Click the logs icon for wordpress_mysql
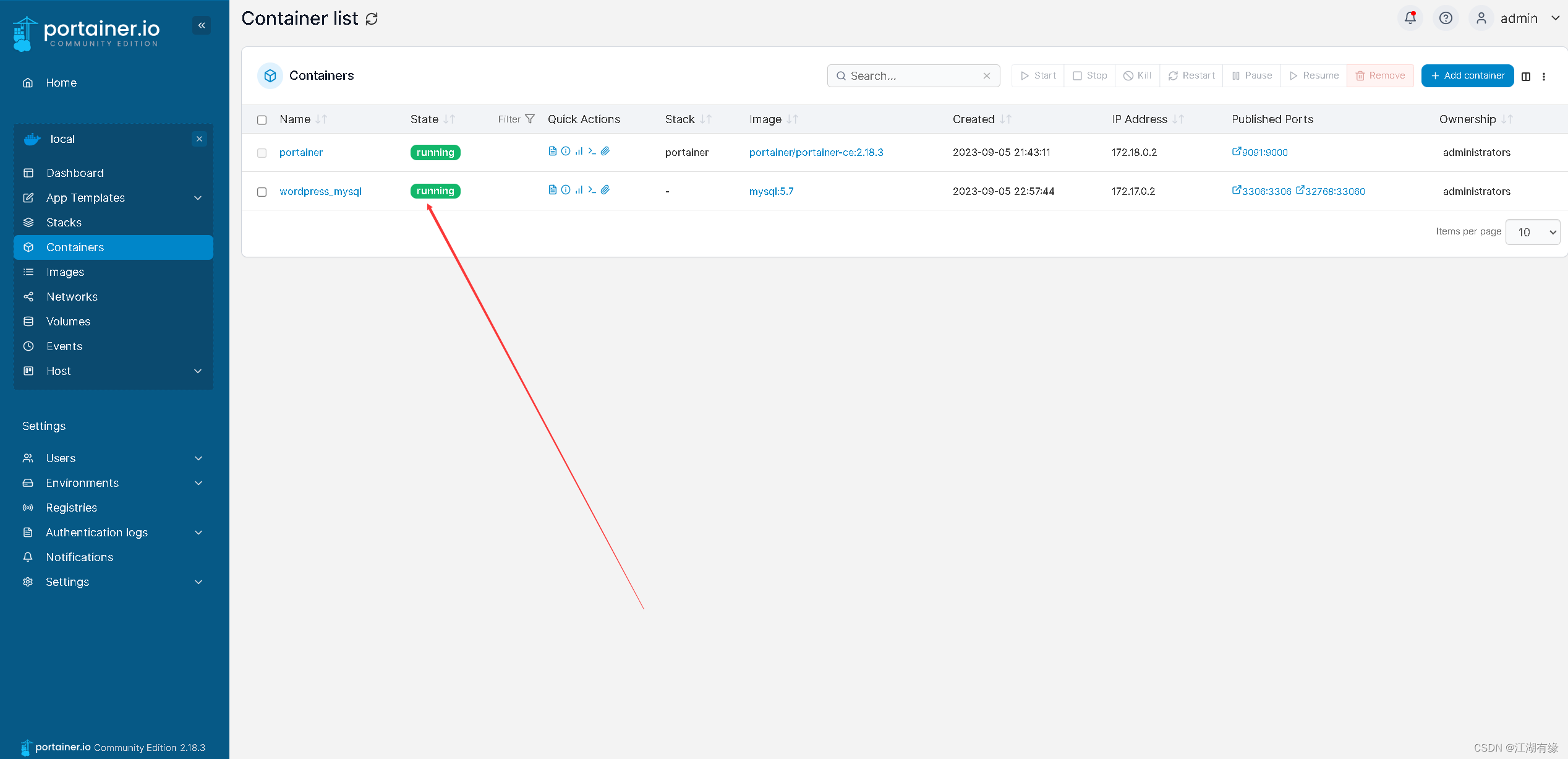This screenshot has width=1568, height=759. pyautogui.click(x=552, y=190)
